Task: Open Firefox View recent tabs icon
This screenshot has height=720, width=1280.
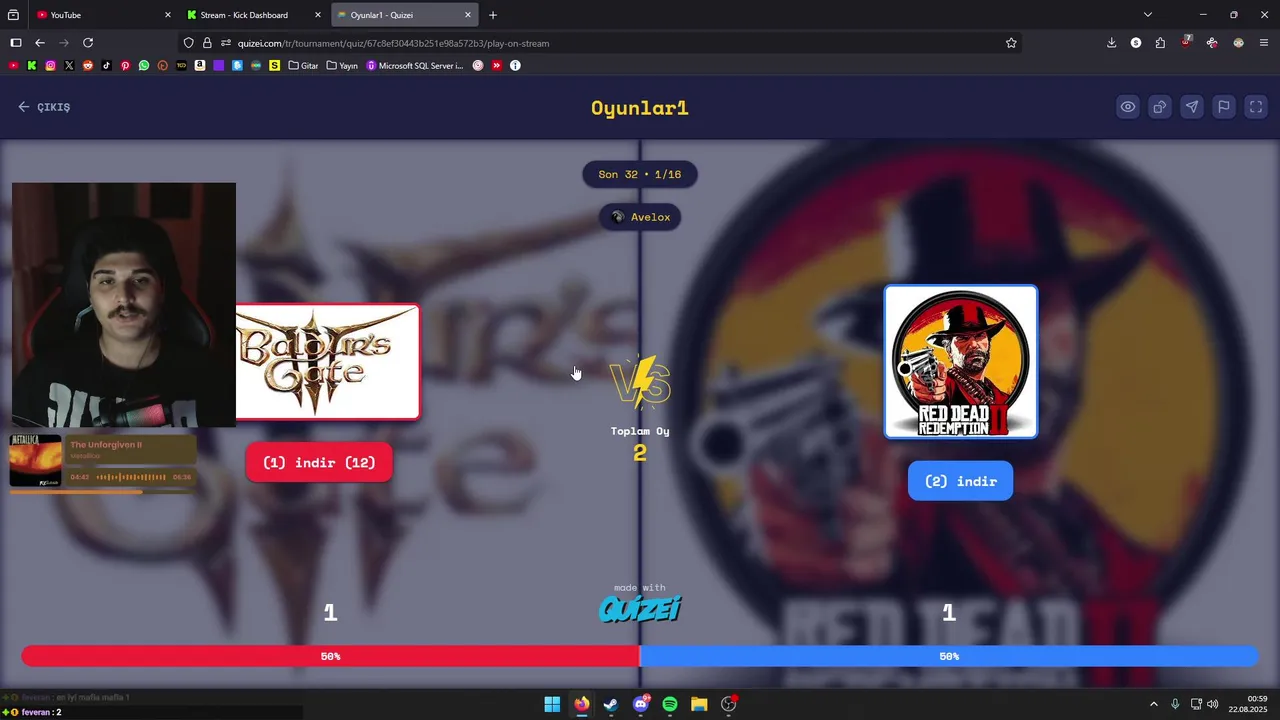Action: [13, 15]
